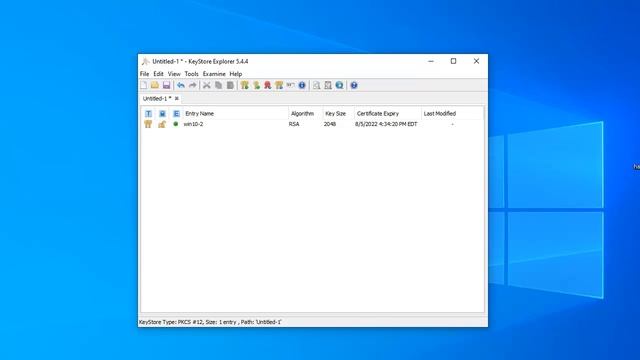Click the Generate Secret Key toolbar icon
The height and width of the screenshot is (360, 640).
(x=256, y=85)
